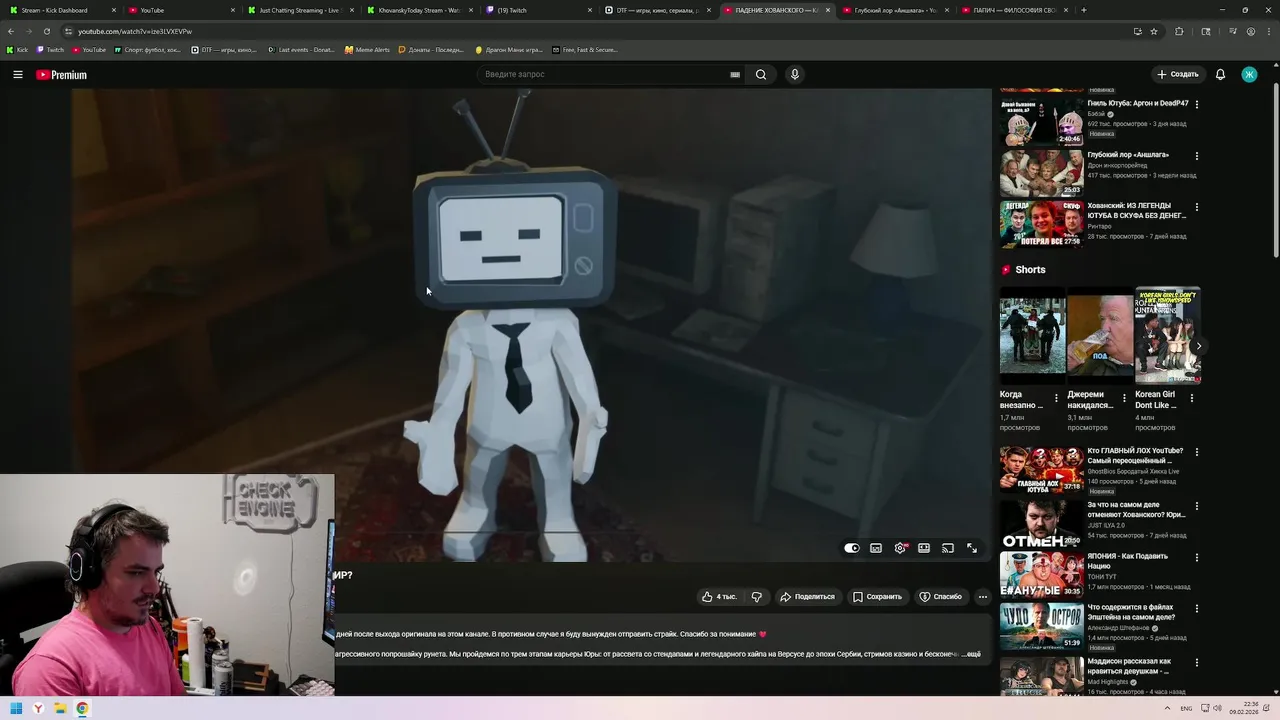1280x720 pixels.
Task: Open Windows Start menu
Action: pos(16,708)
